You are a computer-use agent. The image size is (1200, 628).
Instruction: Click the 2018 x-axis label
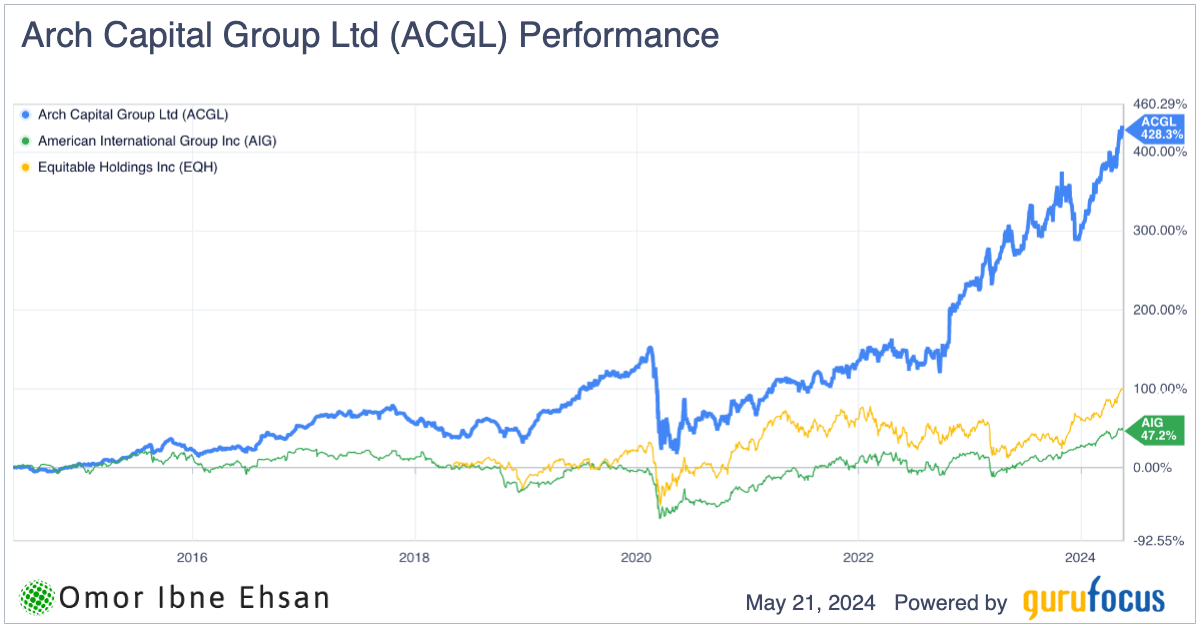pyautogui.click(x=414, y=556)
